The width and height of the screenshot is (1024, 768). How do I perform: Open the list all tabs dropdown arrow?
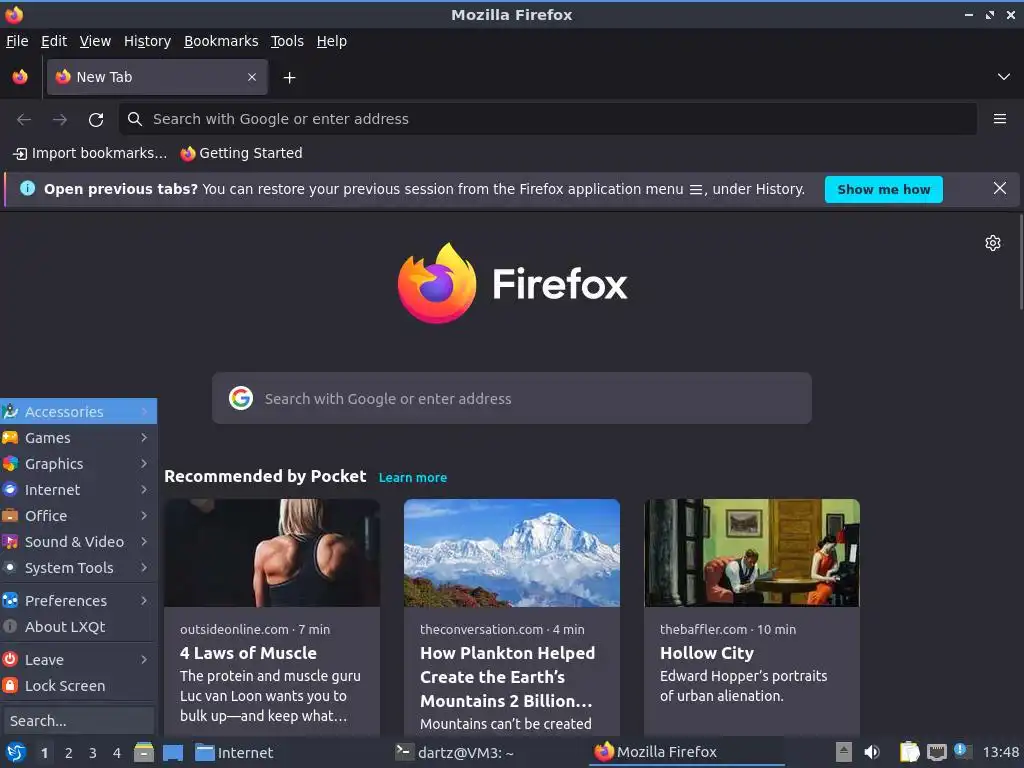[1004, 77]
